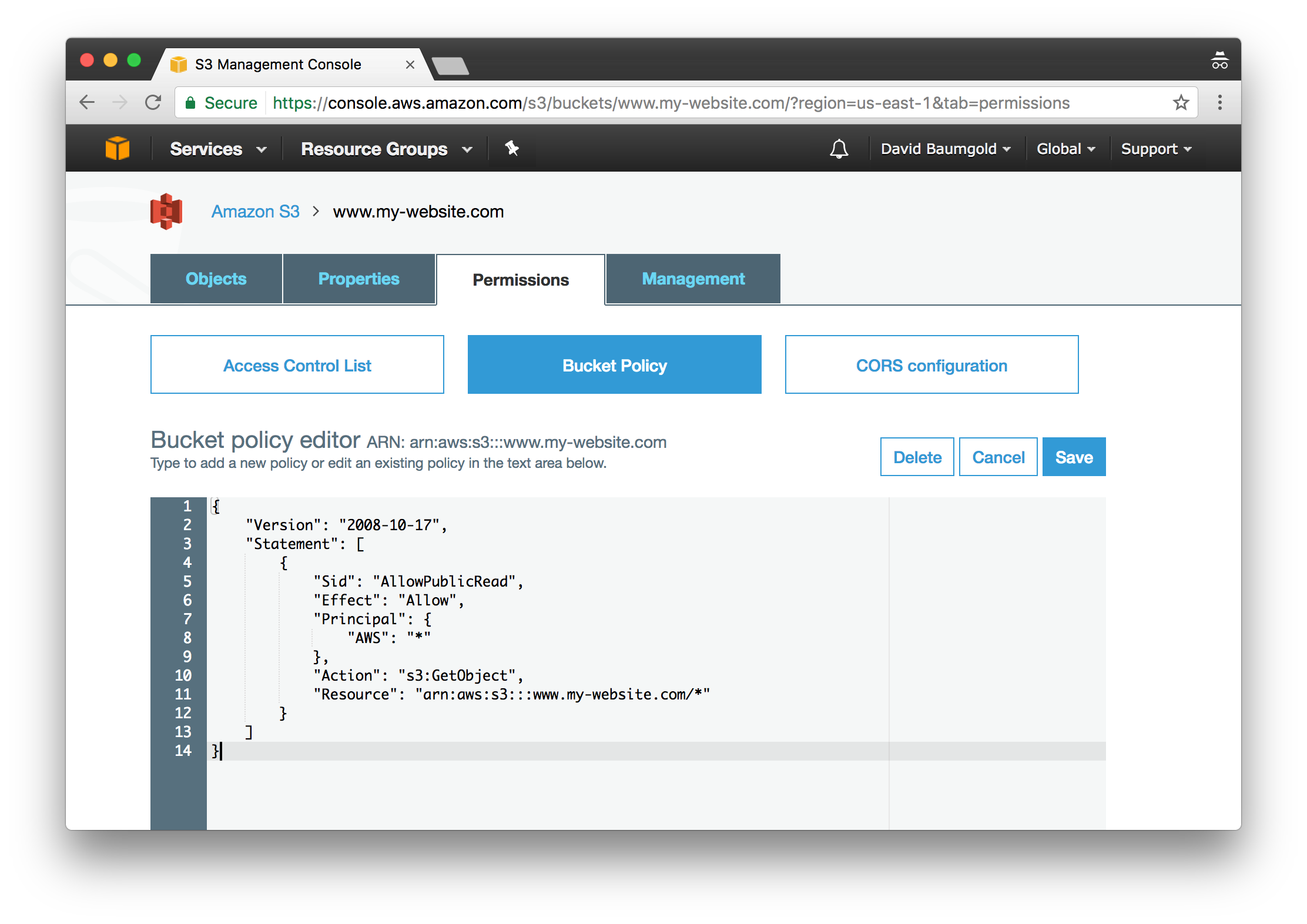Image resolution: width=1307 pixels, height=924 pixels.
Task: Open a new browser tab
Action: click(450, 66)
